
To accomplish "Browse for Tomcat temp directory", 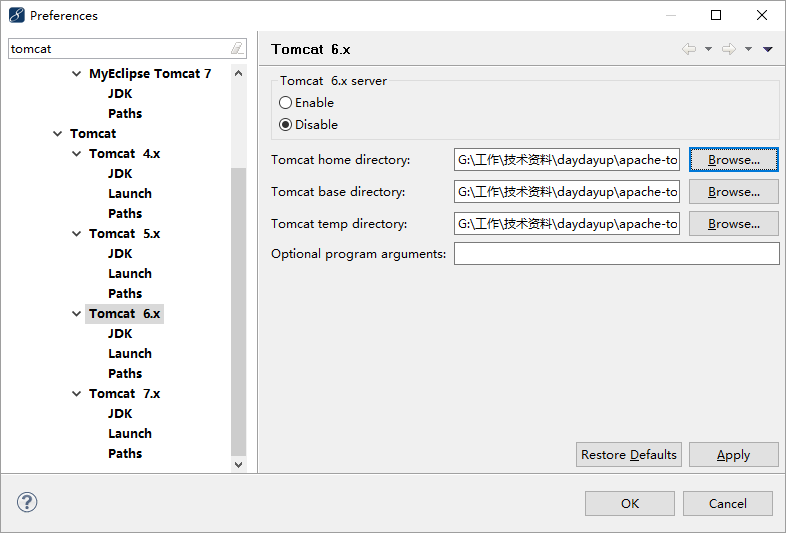I will coord(733,224).
